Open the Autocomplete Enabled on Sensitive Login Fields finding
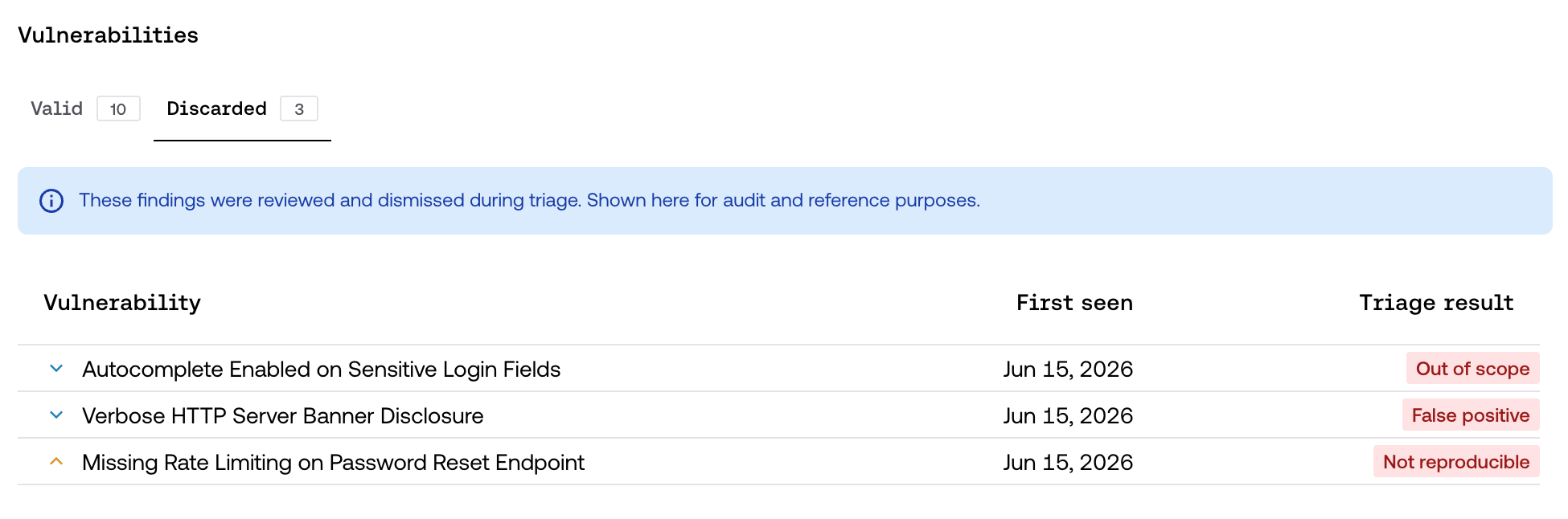 [x=322, y=370]
